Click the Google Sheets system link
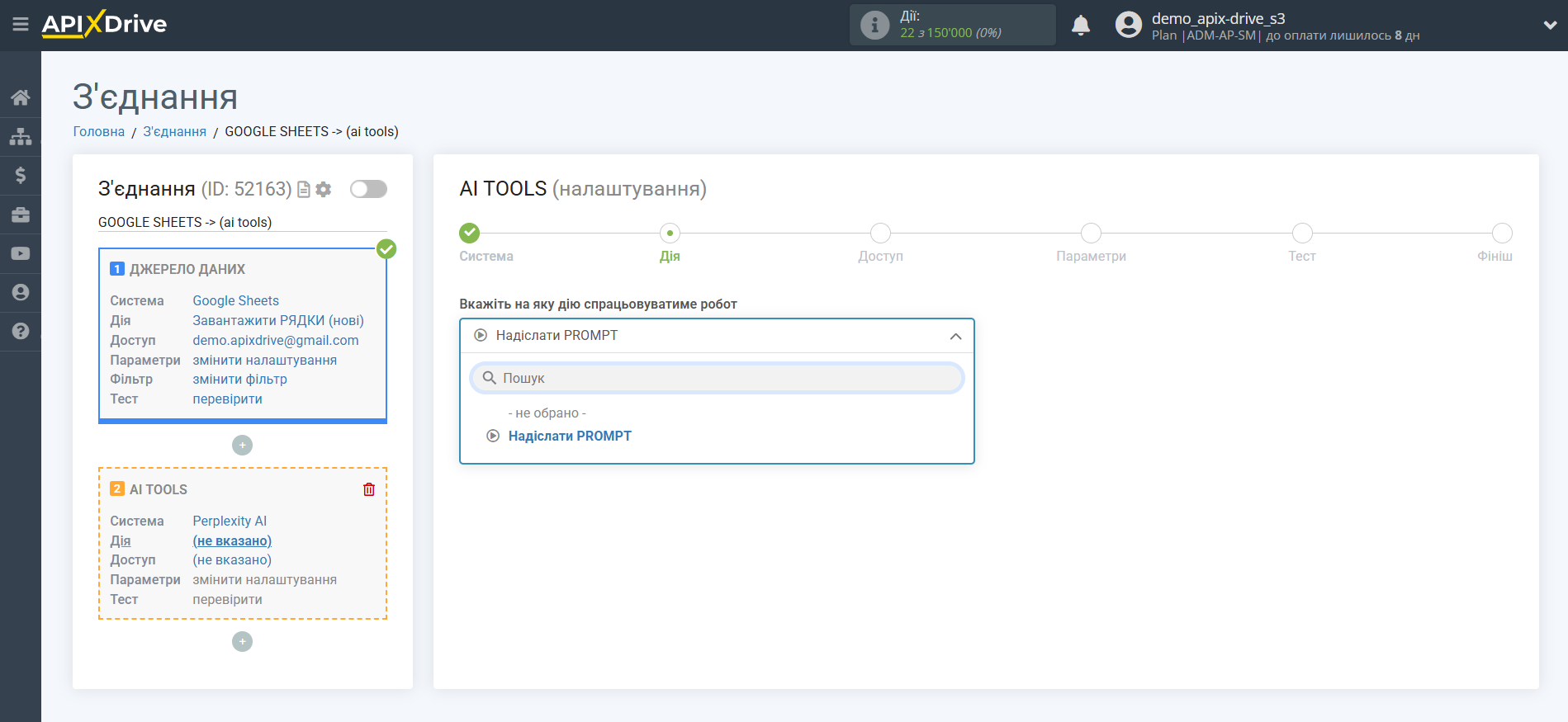Image resolution: width=1568 pixels, height=722 pixels. click(235, 301)
